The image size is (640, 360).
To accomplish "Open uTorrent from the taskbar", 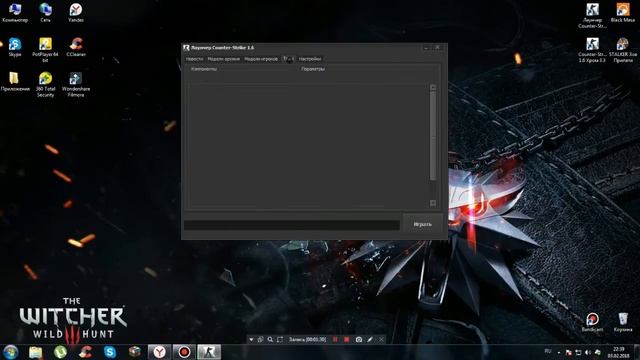I will point(60,352).
